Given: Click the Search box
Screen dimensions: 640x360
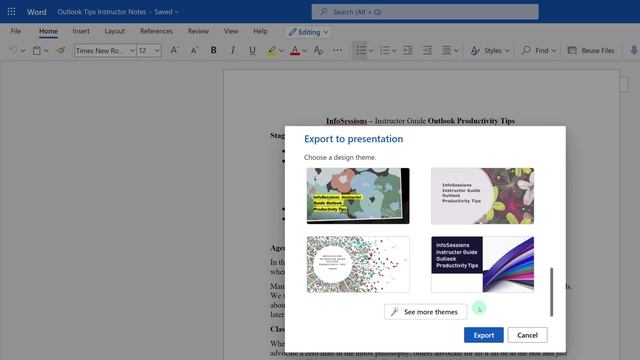Looking at the screenshot, I should point(425,12).
